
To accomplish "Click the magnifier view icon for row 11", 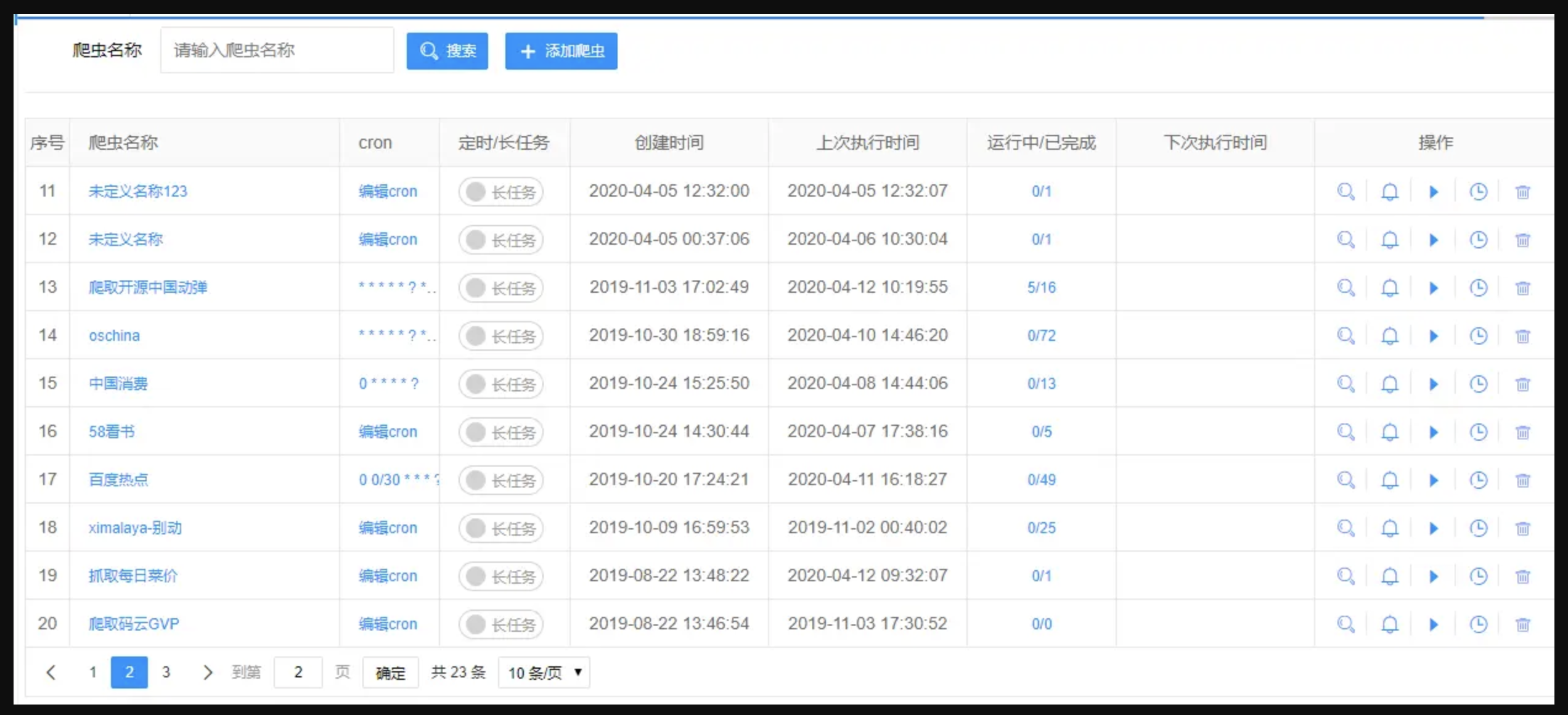I will click(1345, 192).
